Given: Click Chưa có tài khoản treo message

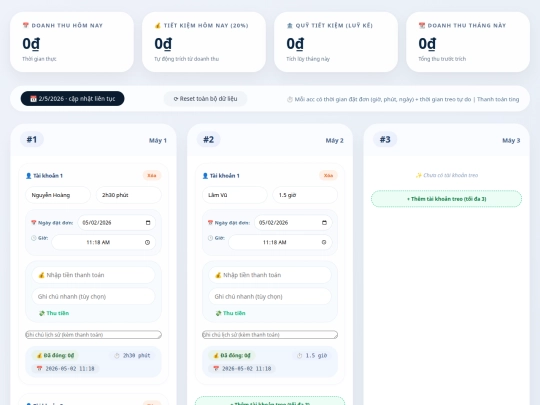Looking at the screenshot, I should point(447,175).
